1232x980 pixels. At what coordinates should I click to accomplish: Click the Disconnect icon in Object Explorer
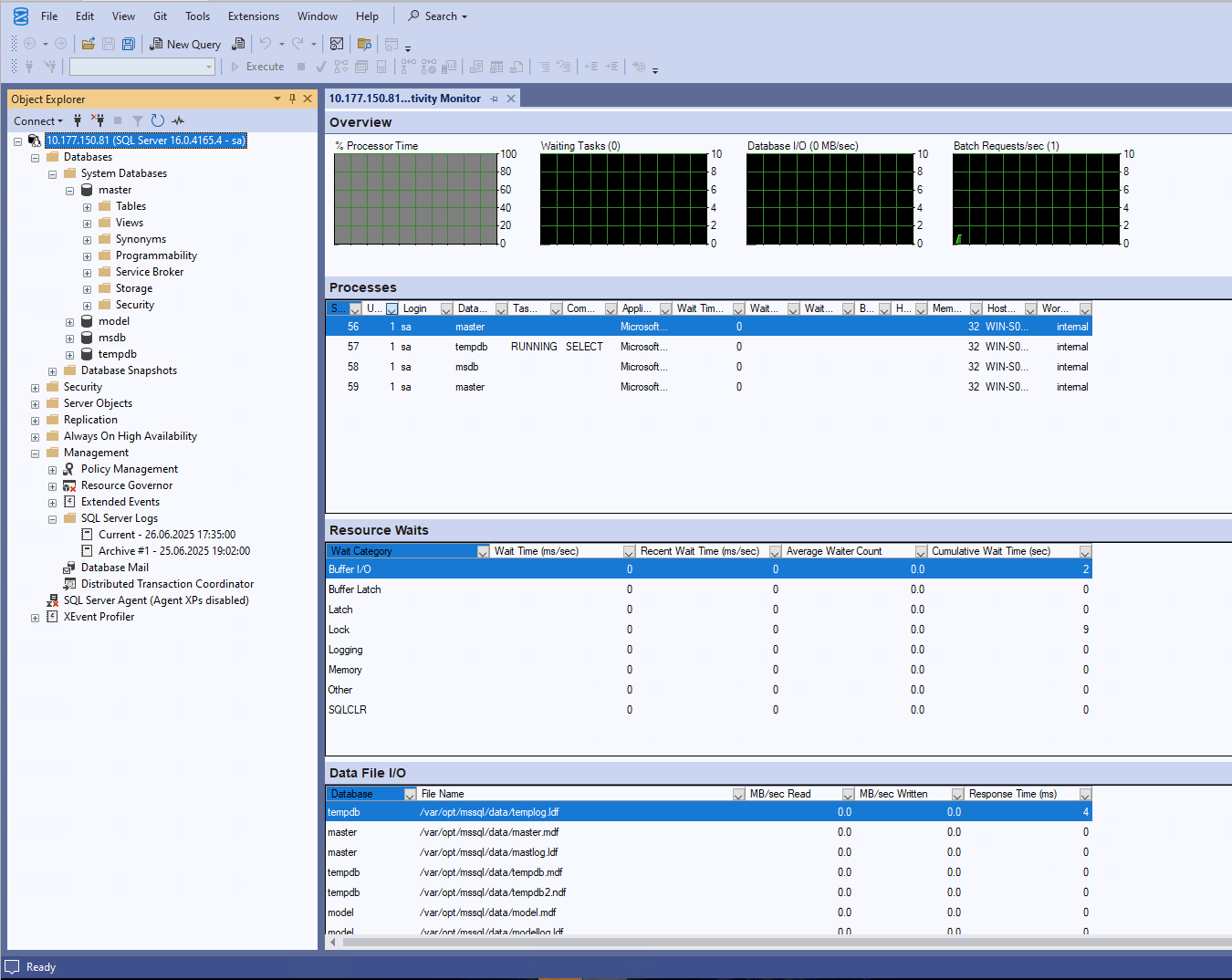pos(98,120)
